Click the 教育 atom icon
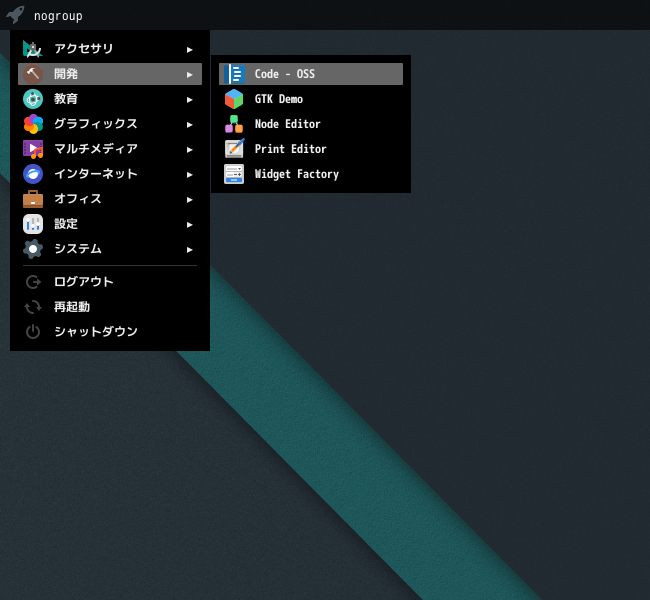The image size is (650, 600). pos(33,99)
